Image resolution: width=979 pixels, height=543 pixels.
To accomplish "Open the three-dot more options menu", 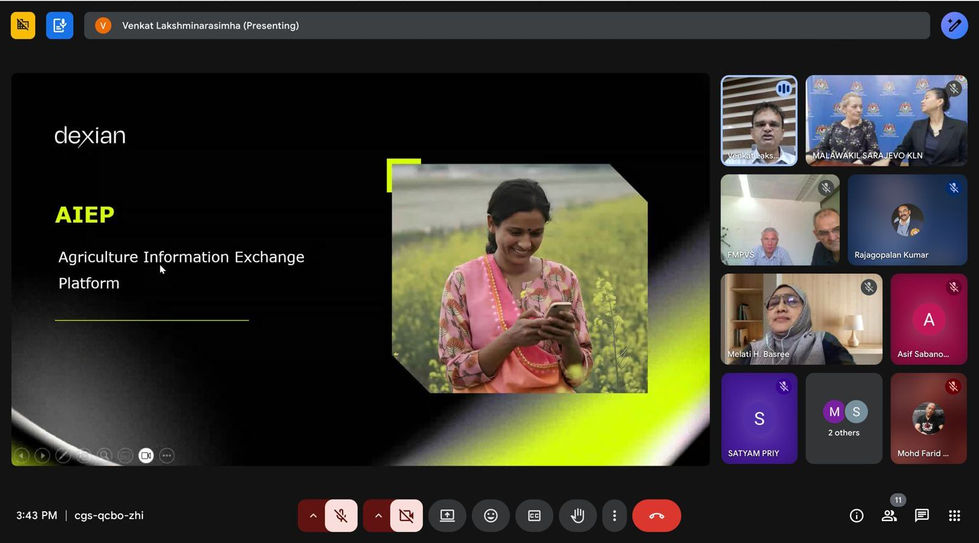I will point(614,516).
